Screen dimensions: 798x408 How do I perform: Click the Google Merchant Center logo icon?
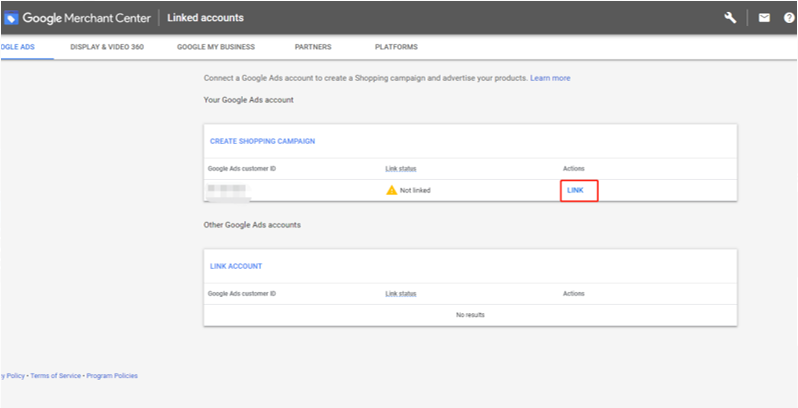coord(11,18)
